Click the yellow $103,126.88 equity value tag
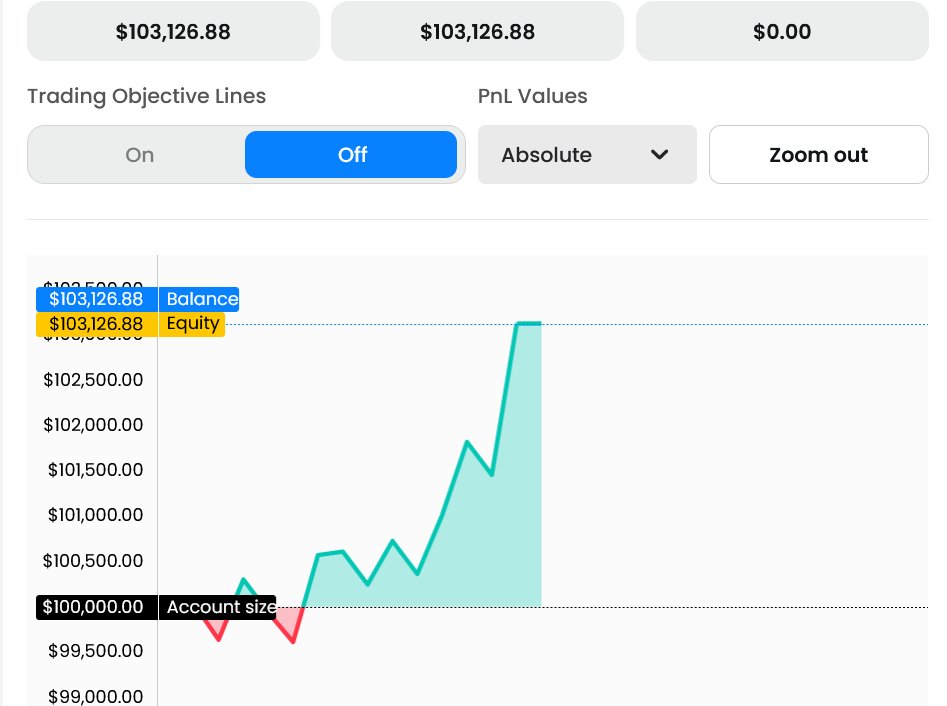This screenshot has height=706, width=947. pos(97,324)
